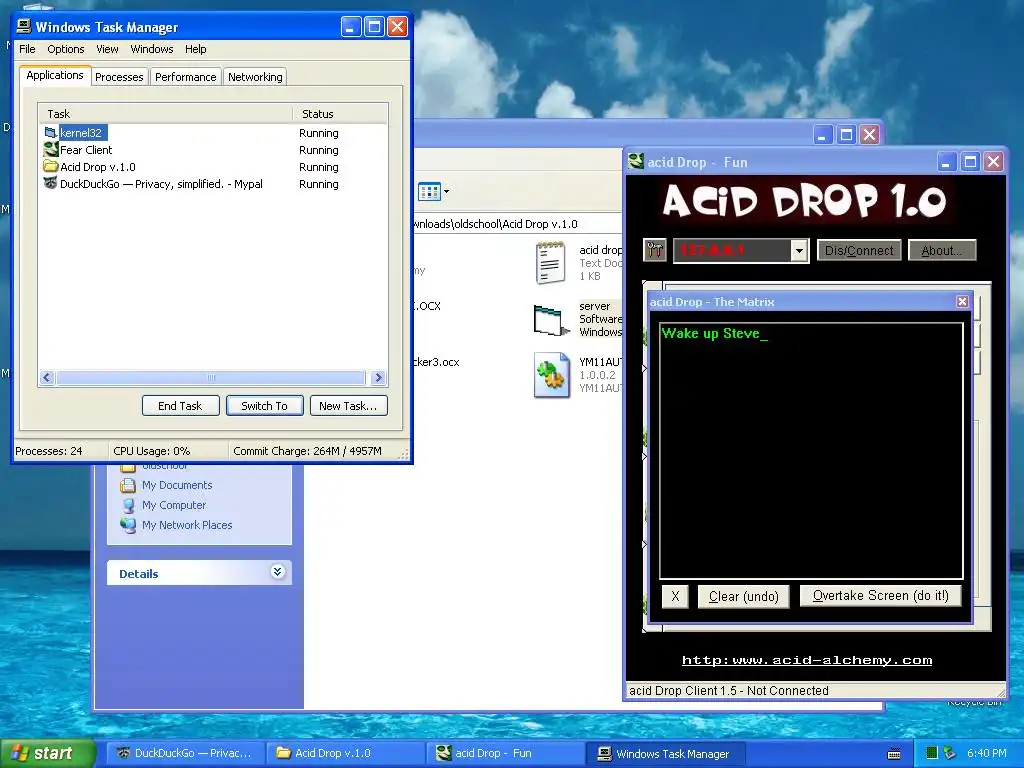Click the Switch To button
This screenshot has height=768, width=1024.
tap(264, 406)
